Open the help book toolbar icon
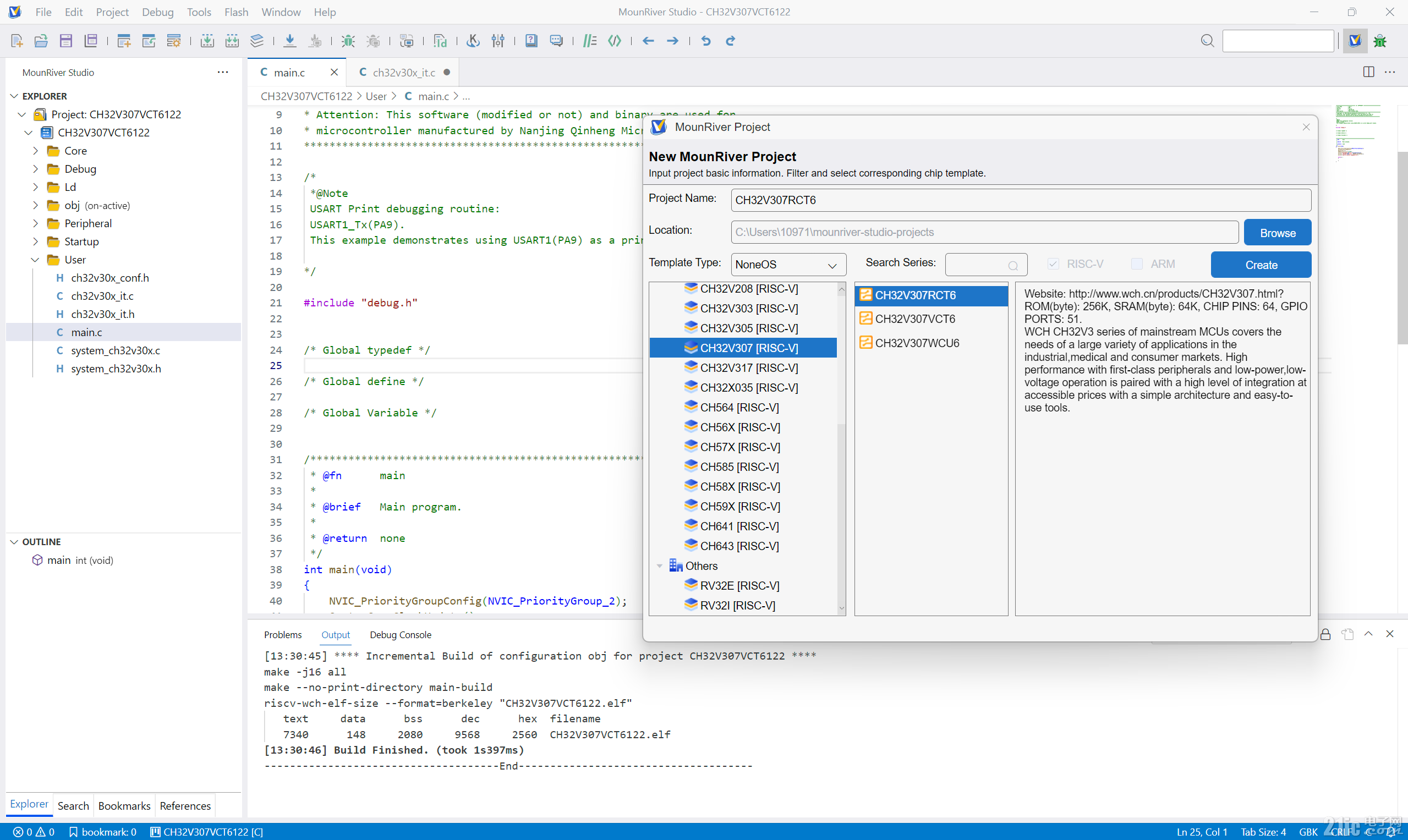Screen dimensions: 1408x840 (531, 41)
